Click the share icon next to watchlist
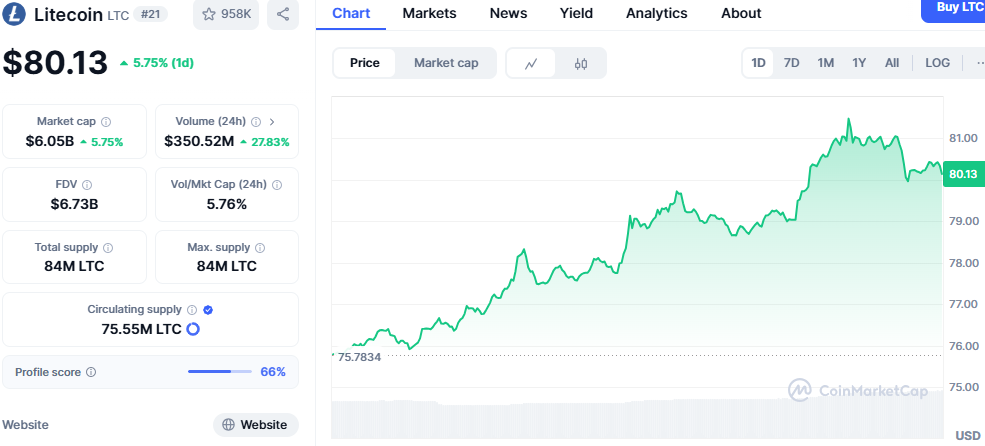This screenshot has height=446, width=985. coord(283,14)
